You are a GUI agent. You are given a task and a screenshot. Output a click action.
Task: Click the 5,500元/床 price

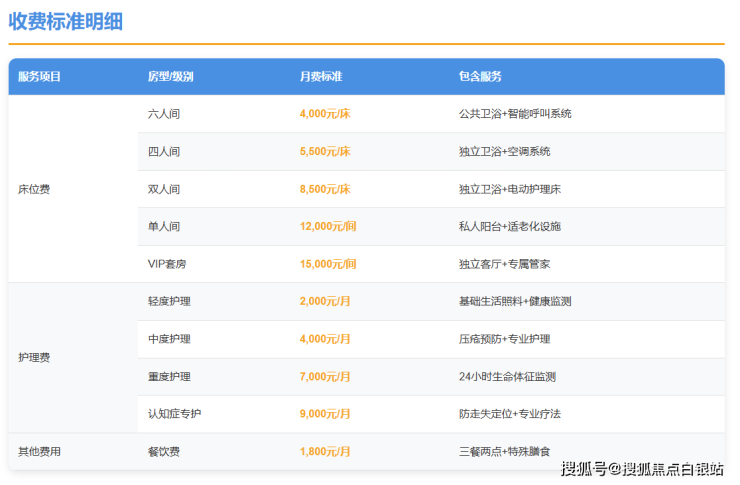click(x=325, y=152)
